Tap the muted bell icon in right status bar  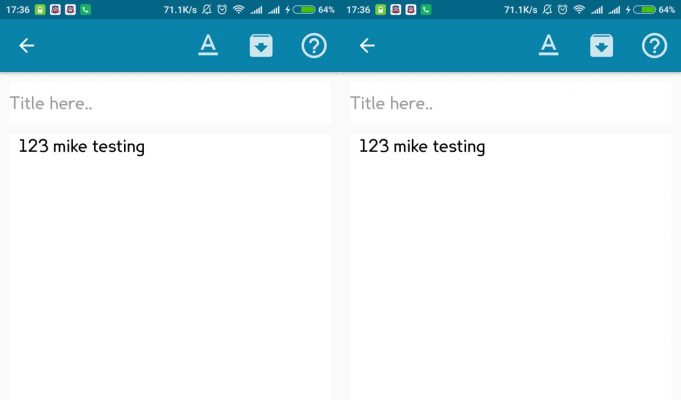point(547,10)
